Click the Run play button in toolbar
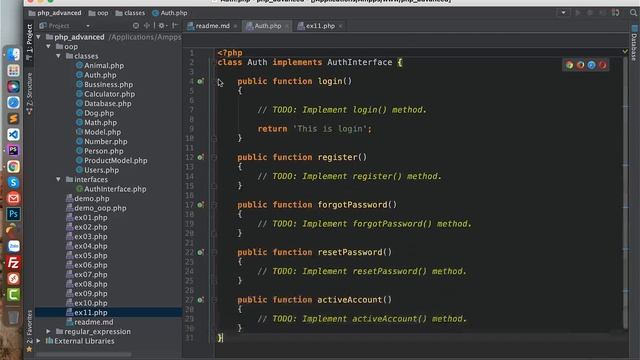Screen dimensions: 640x360 click(x=578, y=13)
